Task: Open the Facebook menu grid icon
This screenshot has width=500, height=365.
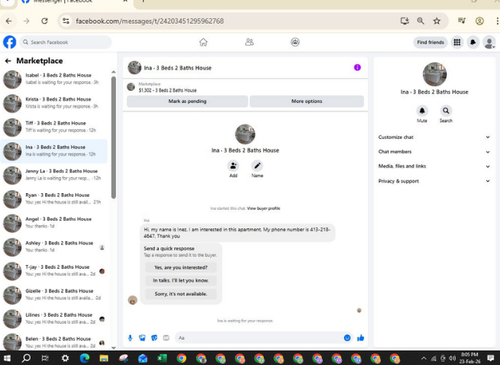Action: 457,42
